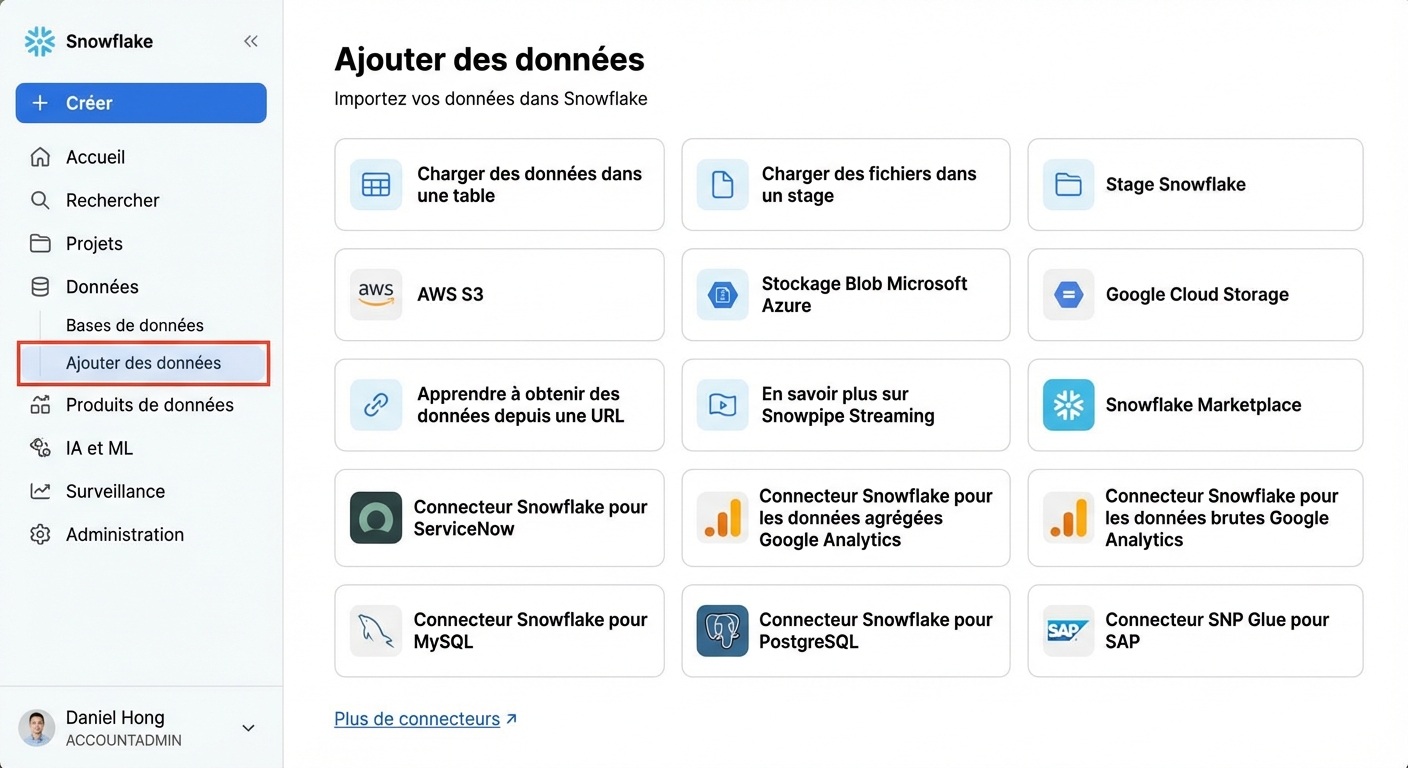Open Apprendre à obtenir des données URL
This screenshot has height=768, width=1408.
499,405
